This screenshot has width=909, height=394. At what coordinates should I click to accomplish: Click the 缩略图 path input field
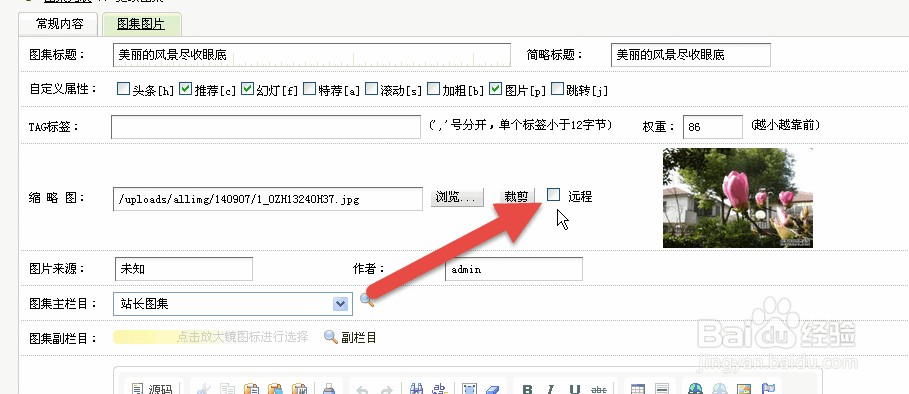[x=268, y=199]
